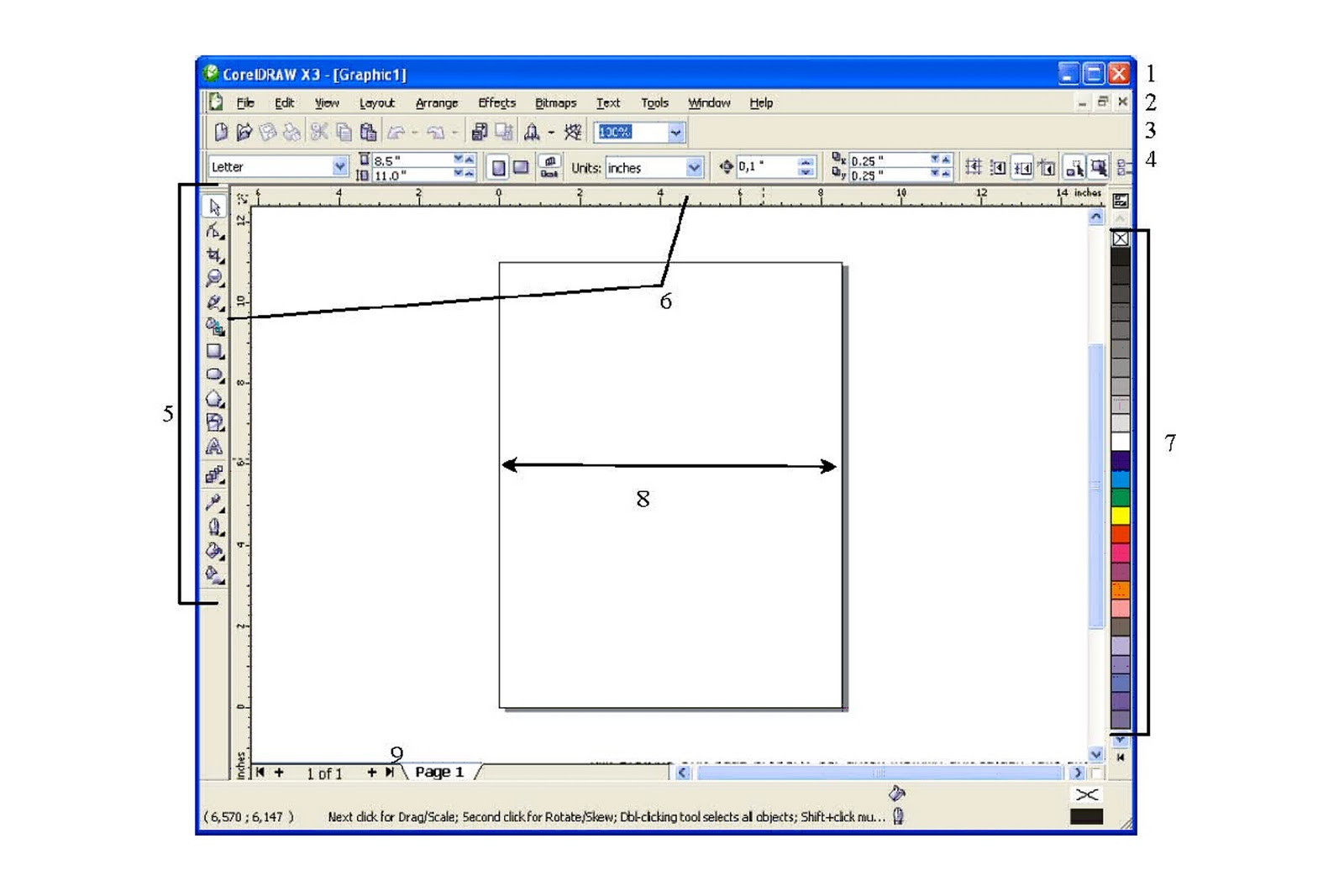
Task: Select the Pick tool
Action: click(x=215, y=207)
